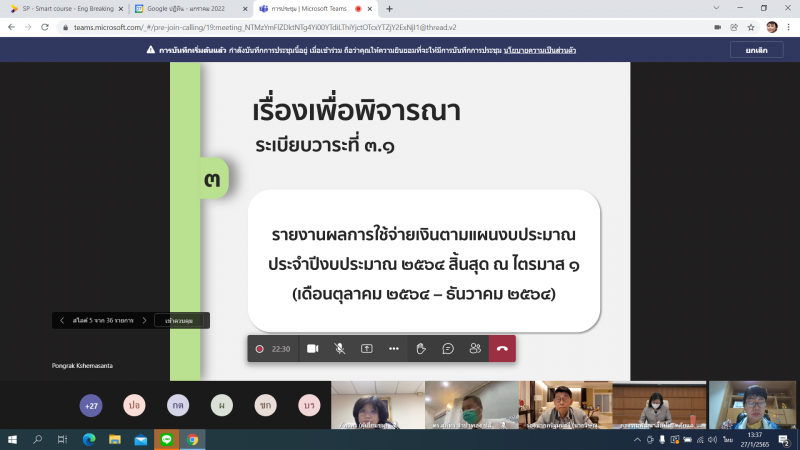The image size is (800, 450).
Task: Share this page icon in address bar
Action: pyautogui.click(x=734, y=28)
